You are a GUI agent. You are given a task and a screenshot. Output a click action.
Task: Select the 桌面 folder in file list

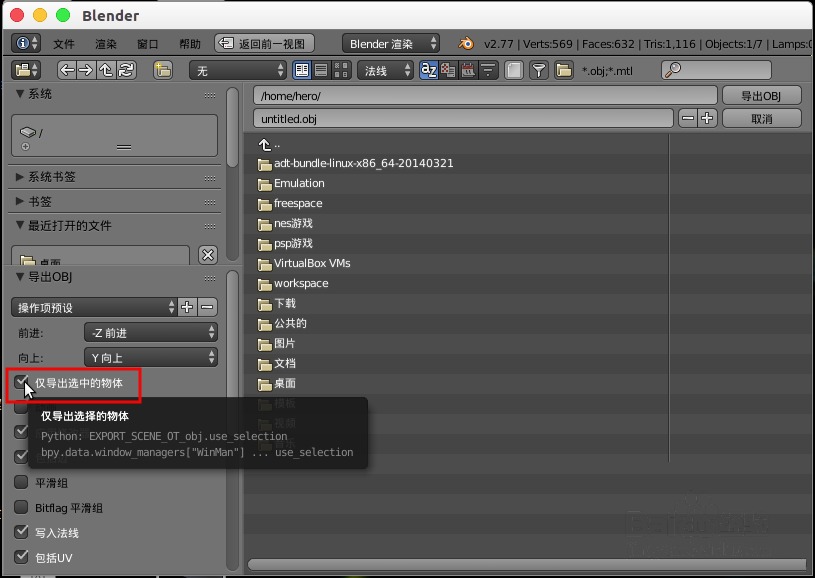click(277, 383)
